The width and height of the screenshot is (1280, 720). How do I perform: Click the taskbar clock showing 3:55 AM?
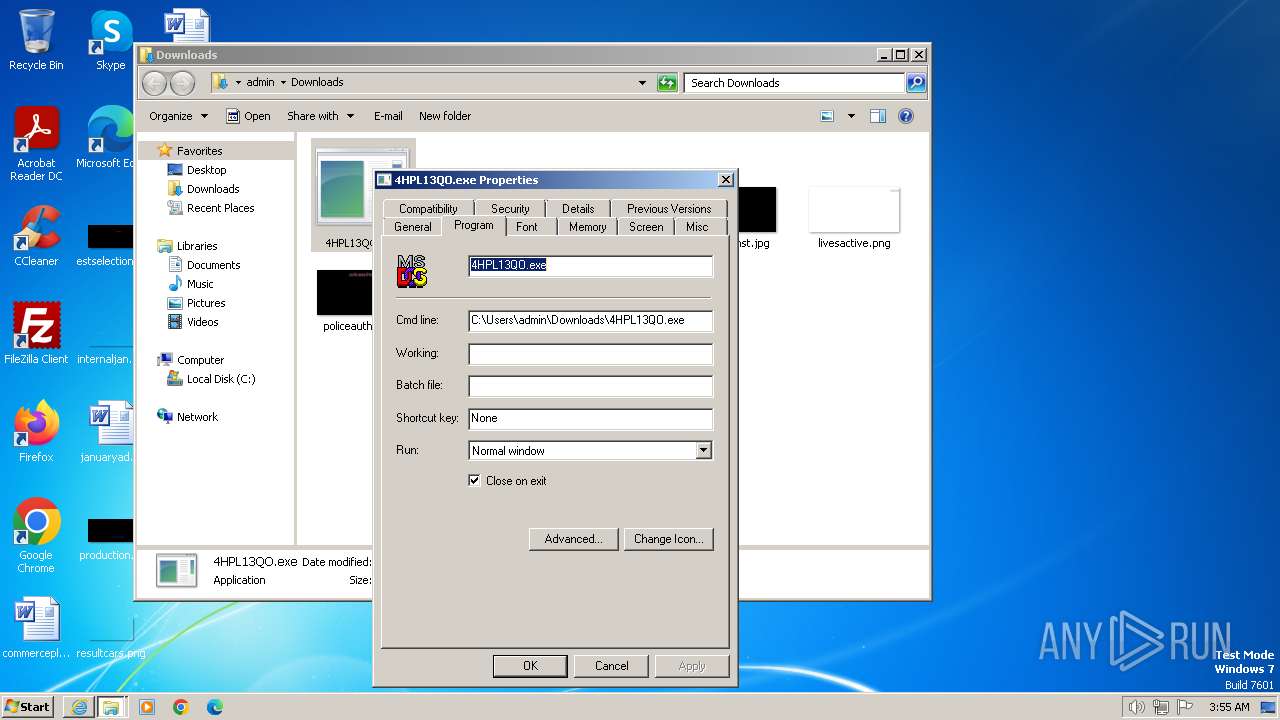[1229, 707]
